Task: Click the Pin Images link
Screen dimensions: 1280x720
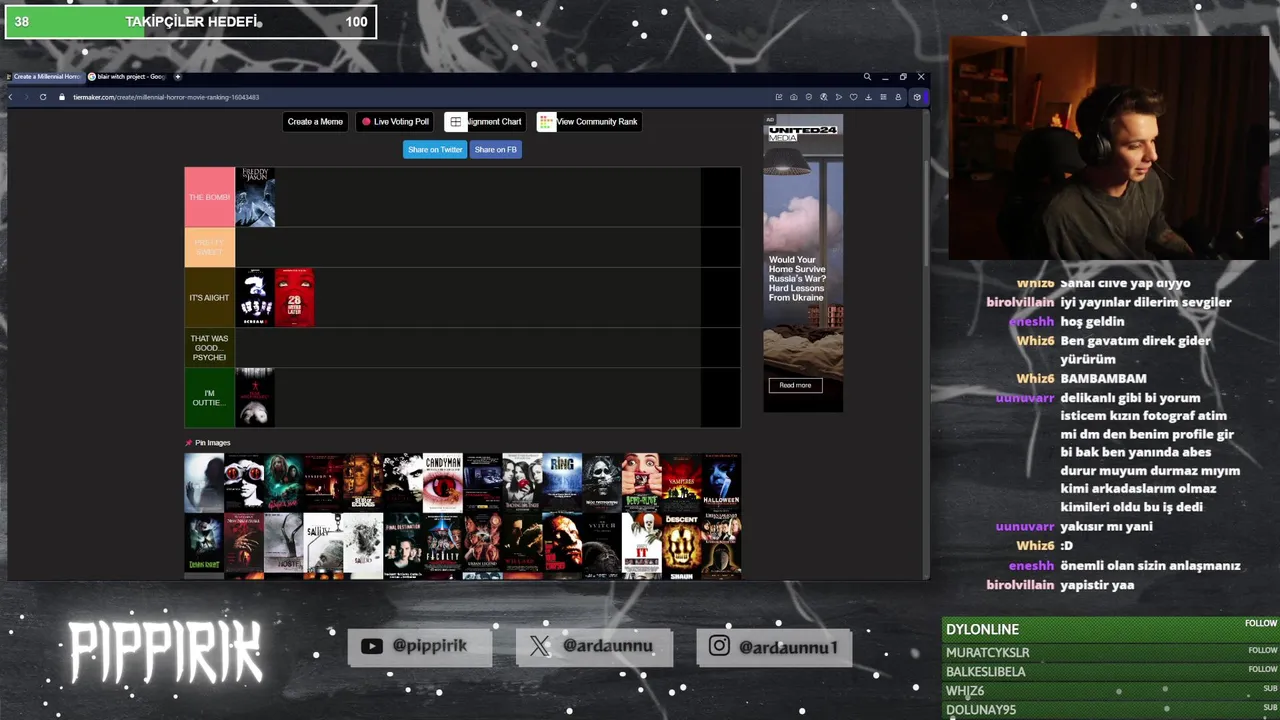Action: tap(208, 443)
